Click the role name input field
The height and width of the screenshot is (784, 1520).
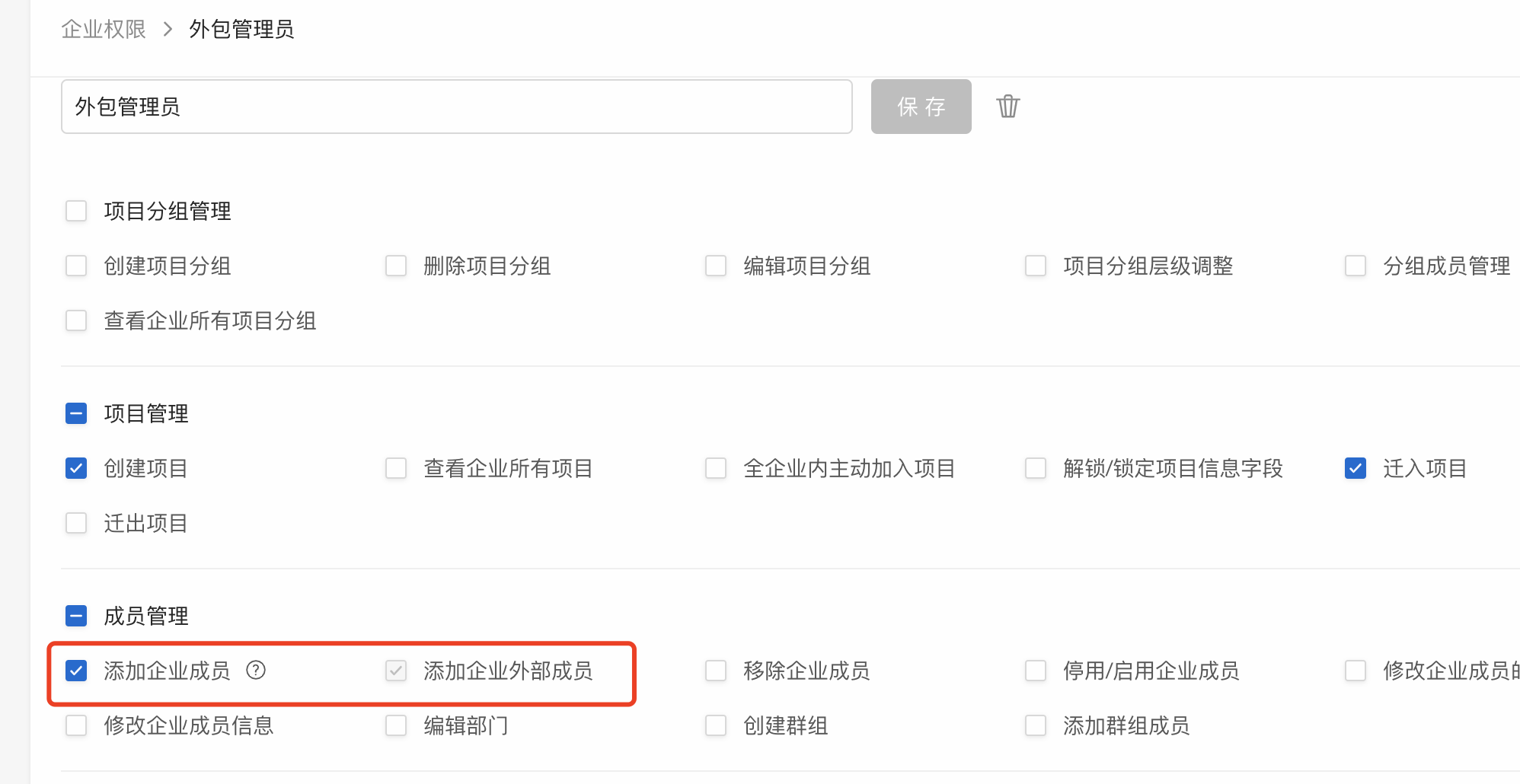(456, 107)
